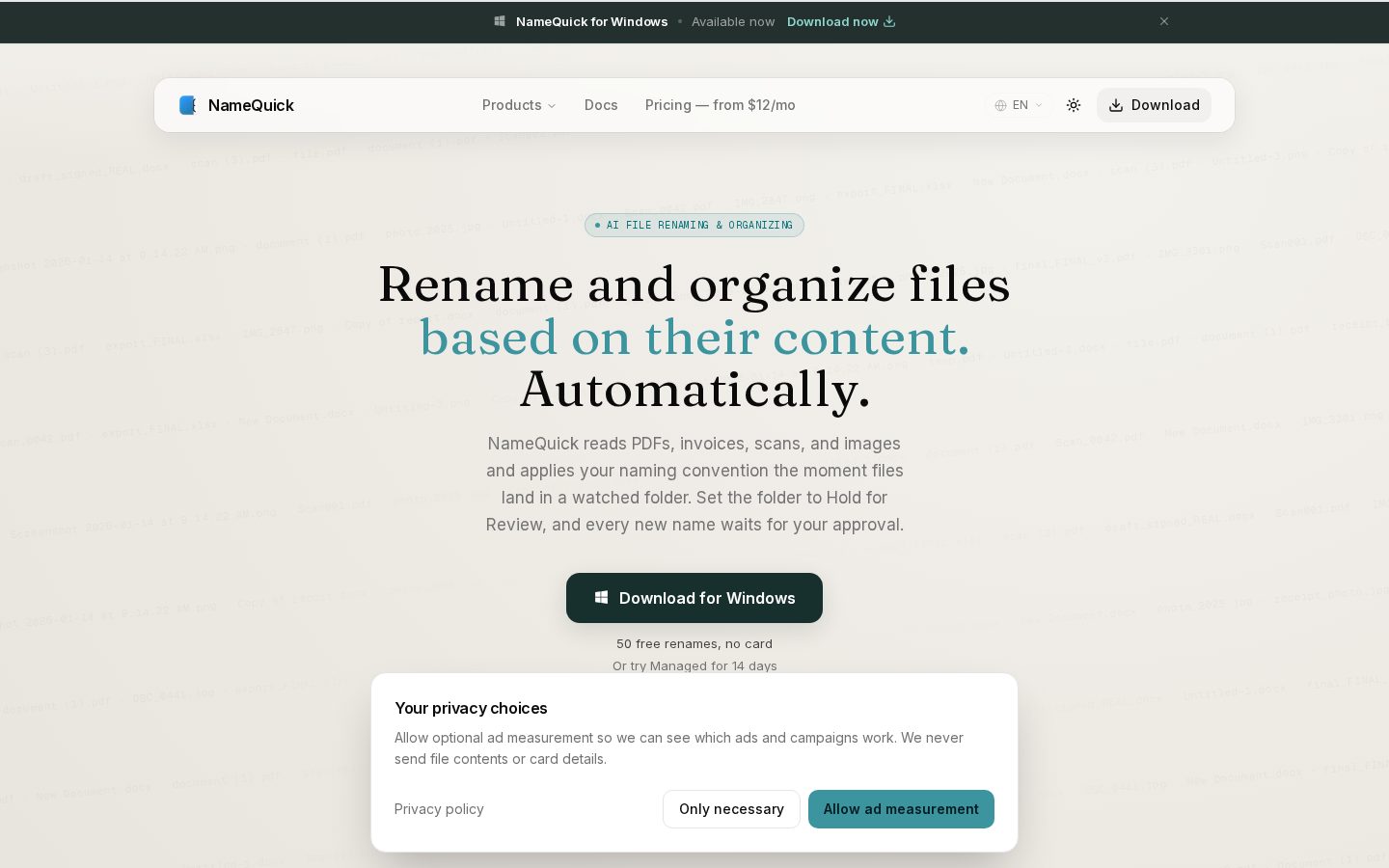Click the AI File Renaming & Organizing badge
Image resolution: width=1389 pixels, height=868 pixels.
[x=694, y=225]
